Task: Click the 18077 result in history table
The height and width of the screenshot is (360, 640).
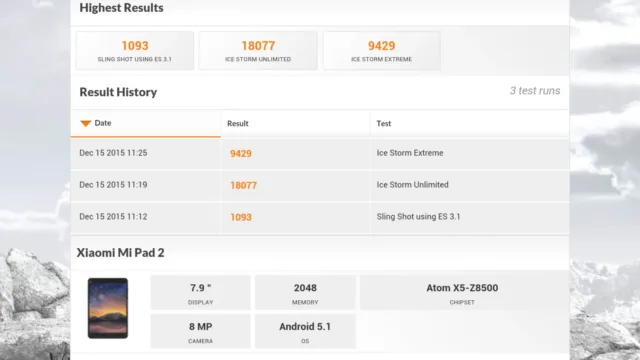Action: click(243, 185)
